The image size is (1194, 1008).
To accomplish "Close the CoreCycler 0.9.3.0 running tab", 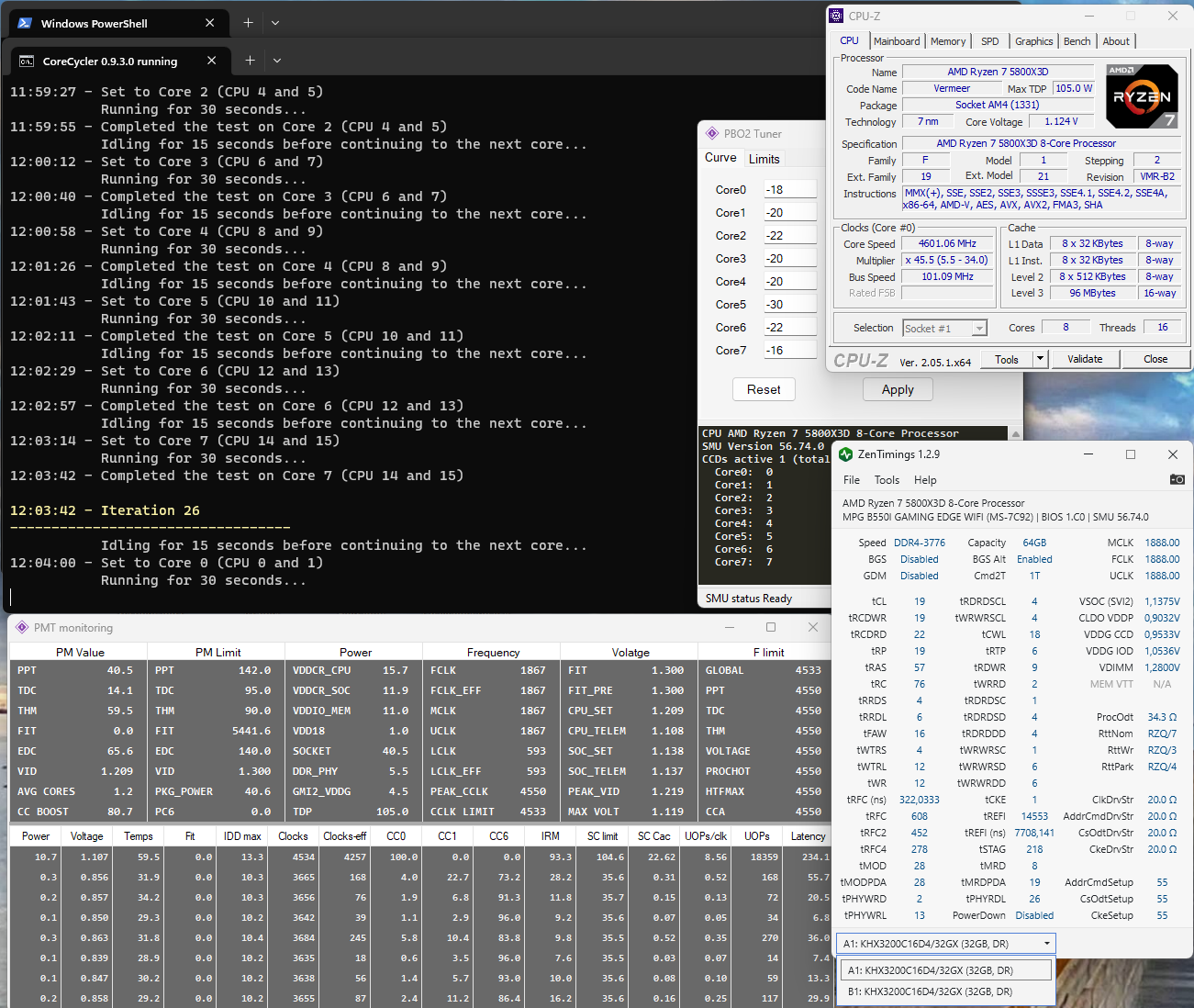I will 212,61.
